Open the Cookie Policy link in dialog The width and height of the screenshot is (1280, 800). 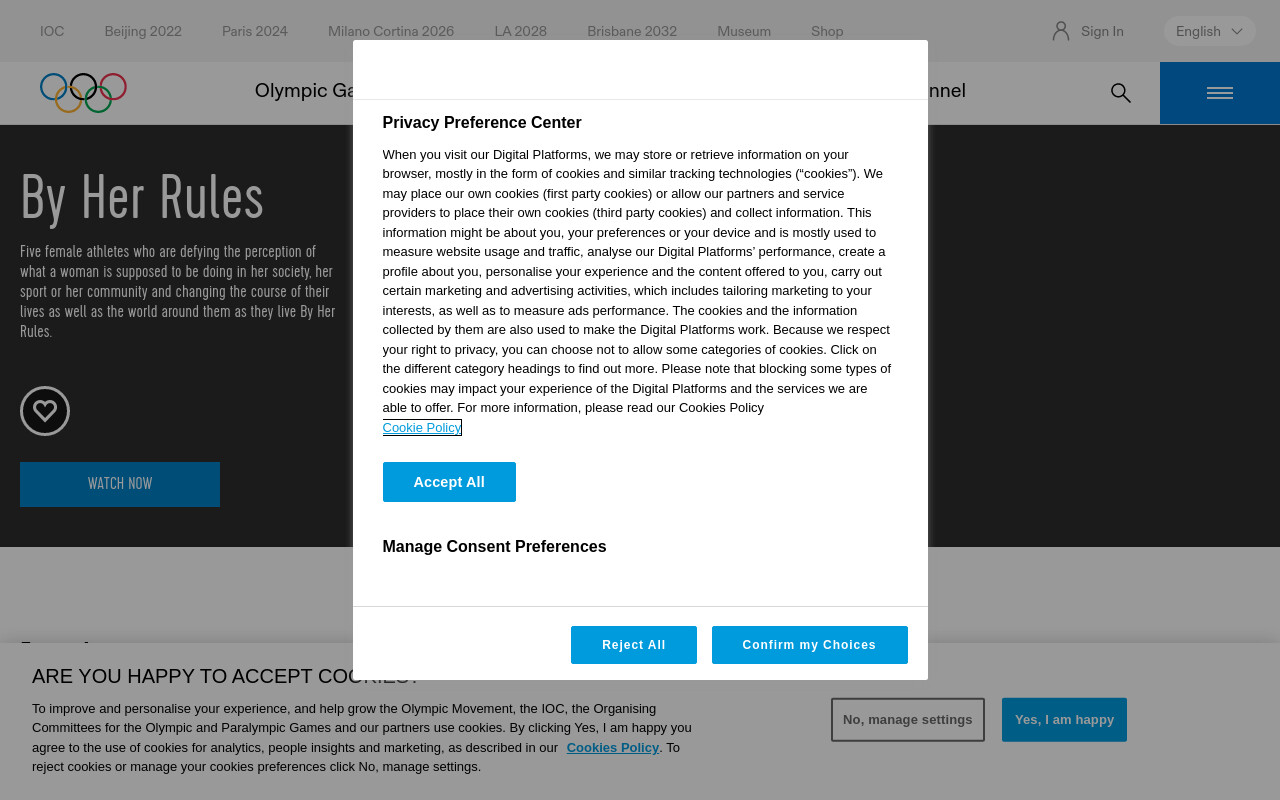tap(422, 428)
